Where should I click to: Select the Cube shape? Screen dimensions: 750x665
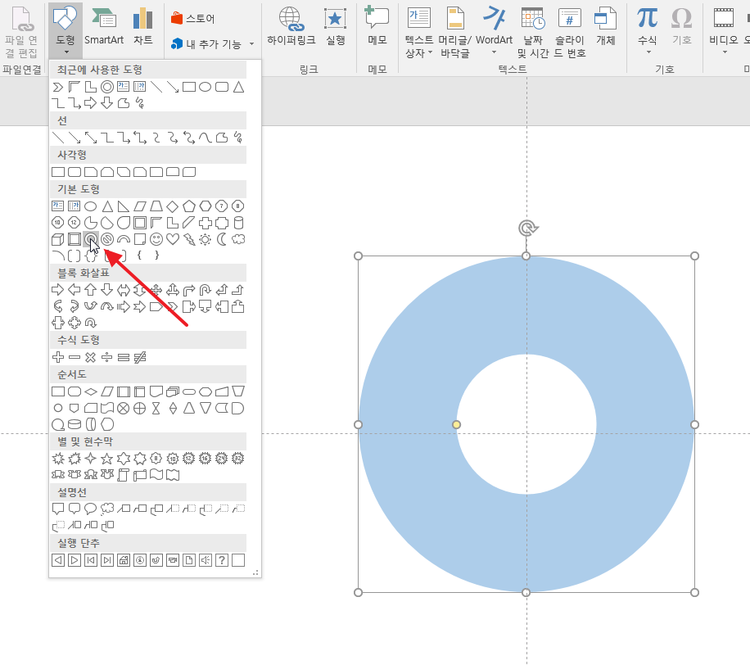(x=58, y=239)
